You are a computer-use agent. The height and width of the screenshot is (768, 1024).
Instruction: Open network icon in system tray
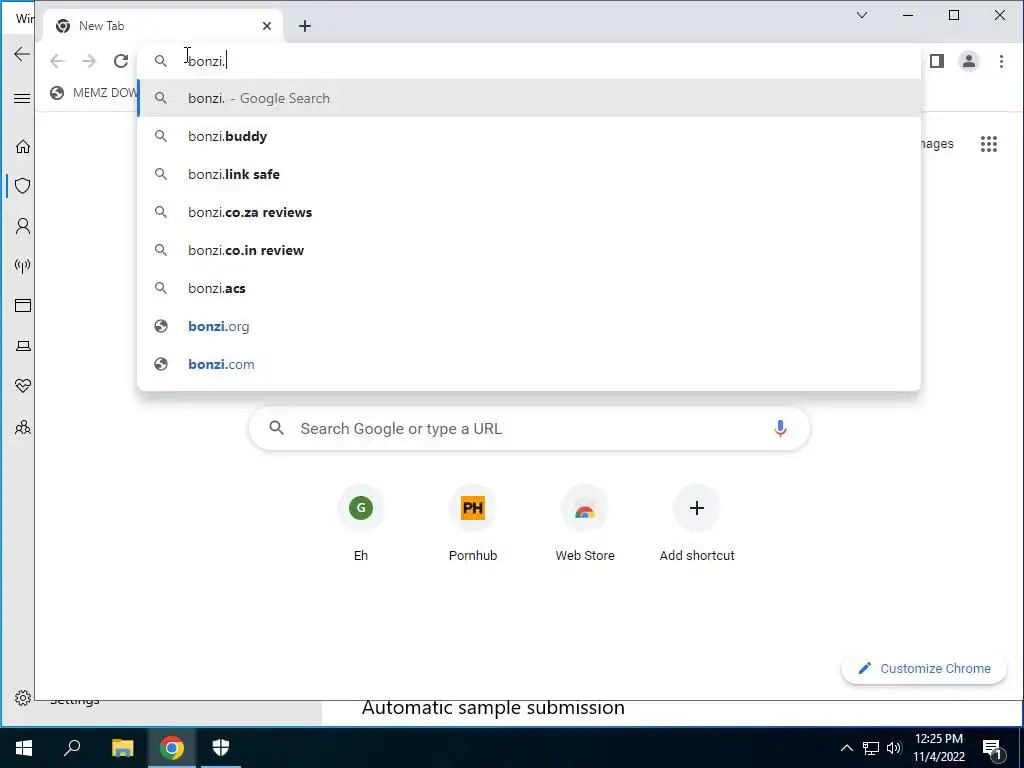(871, 748)
